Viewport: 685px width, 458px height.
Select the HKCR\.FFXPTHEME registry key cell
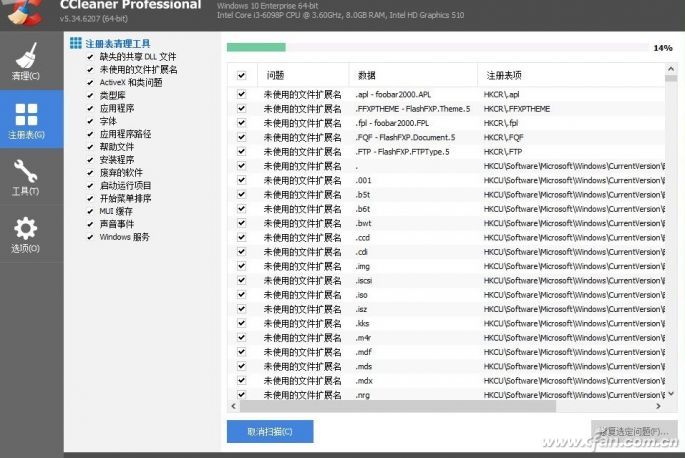coord(517,108)
